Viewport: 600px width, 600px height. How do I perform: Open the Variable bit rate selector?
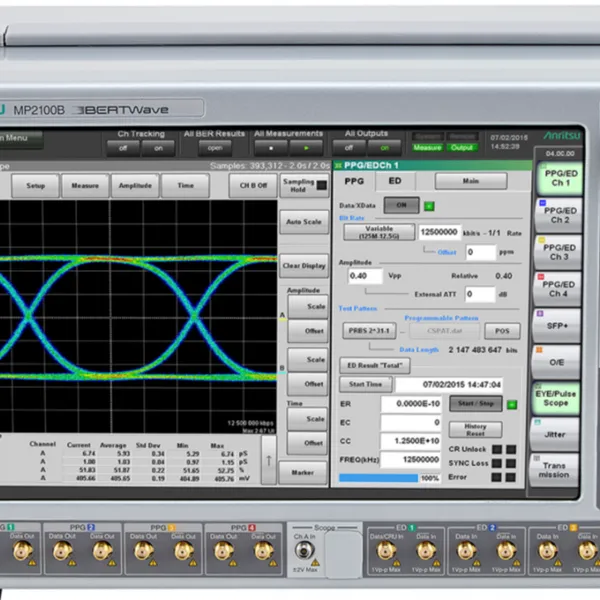point(379,232)
